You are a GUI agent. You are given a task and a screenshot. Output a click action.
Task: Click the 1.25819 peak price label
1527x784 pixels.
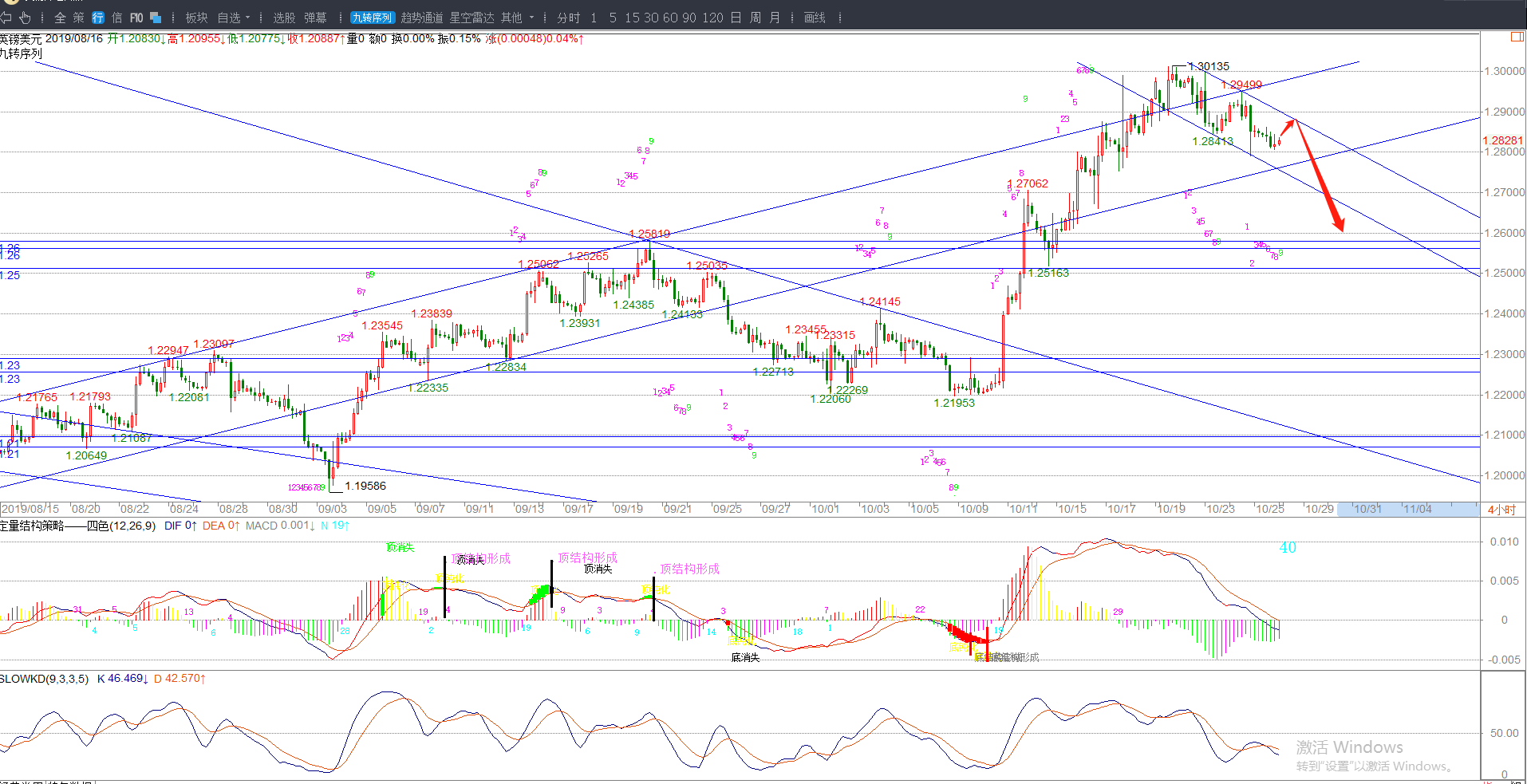pyautogui.click(x=649, y=234)
